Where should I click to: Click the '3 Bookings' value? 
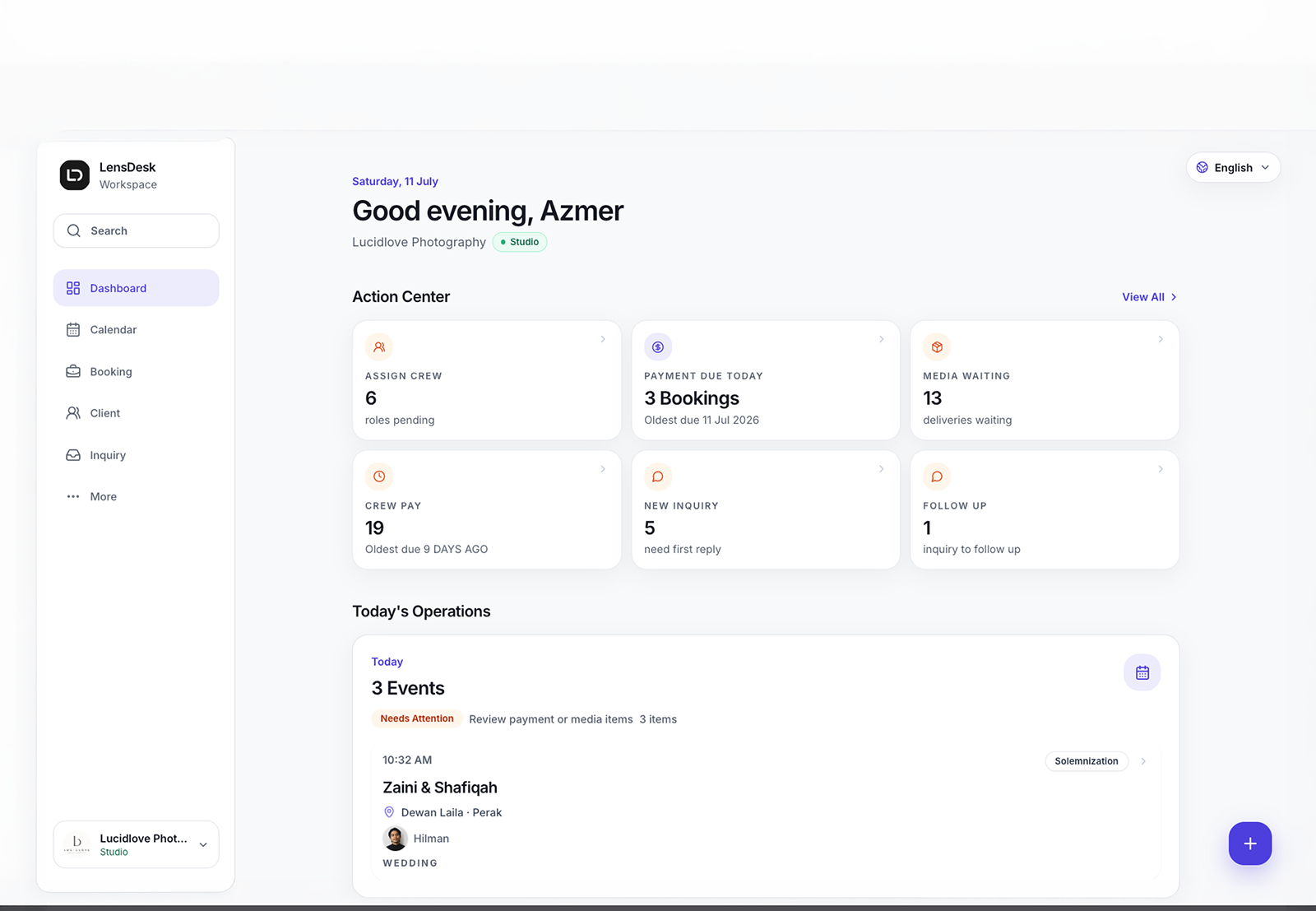(692, 398)
